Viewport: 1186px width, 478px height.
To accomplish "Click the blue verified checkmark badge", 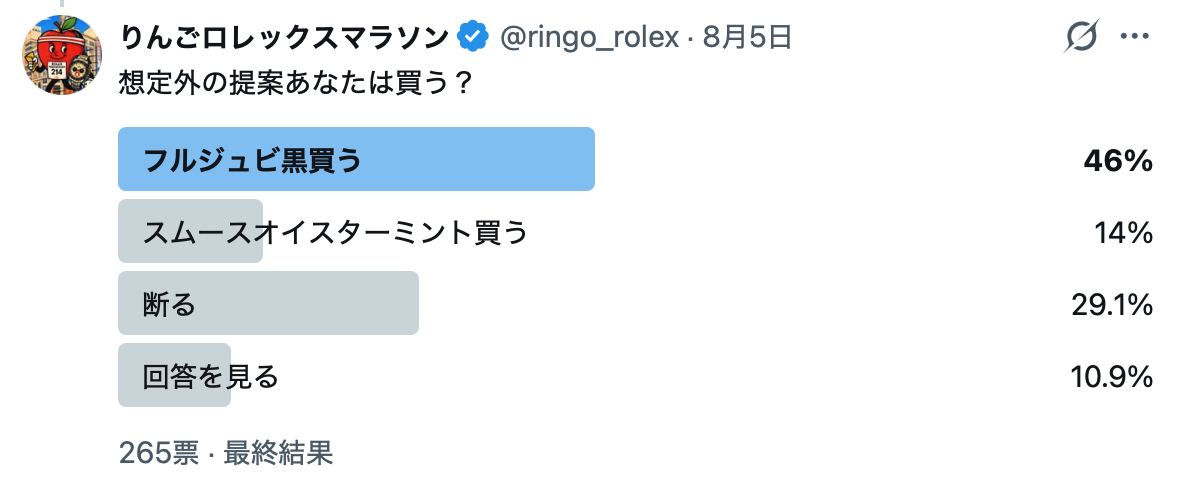I will [474, 36].
